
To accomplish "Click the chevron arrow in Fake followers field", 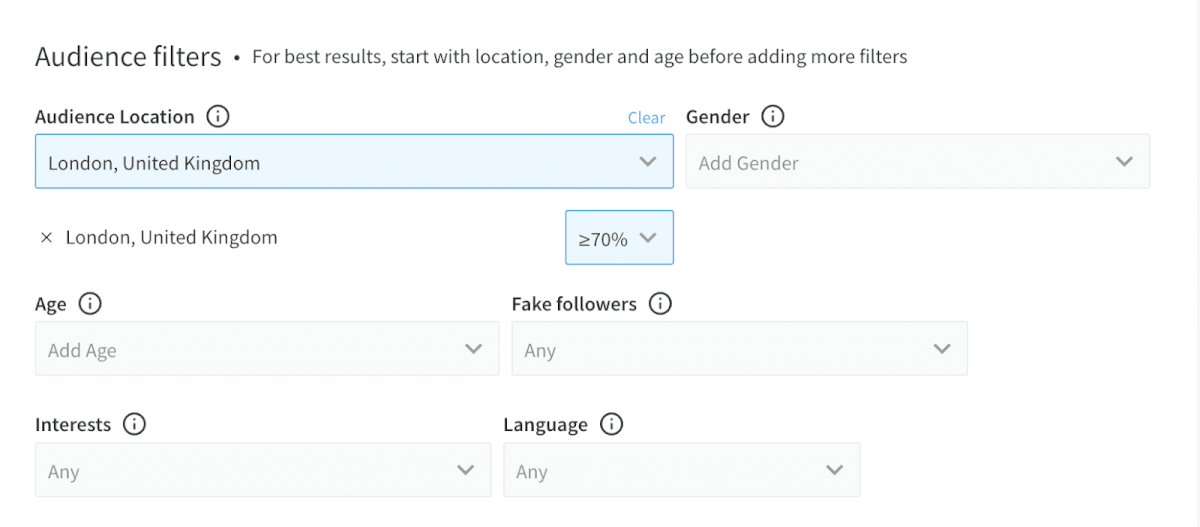I will coord(942,349).
